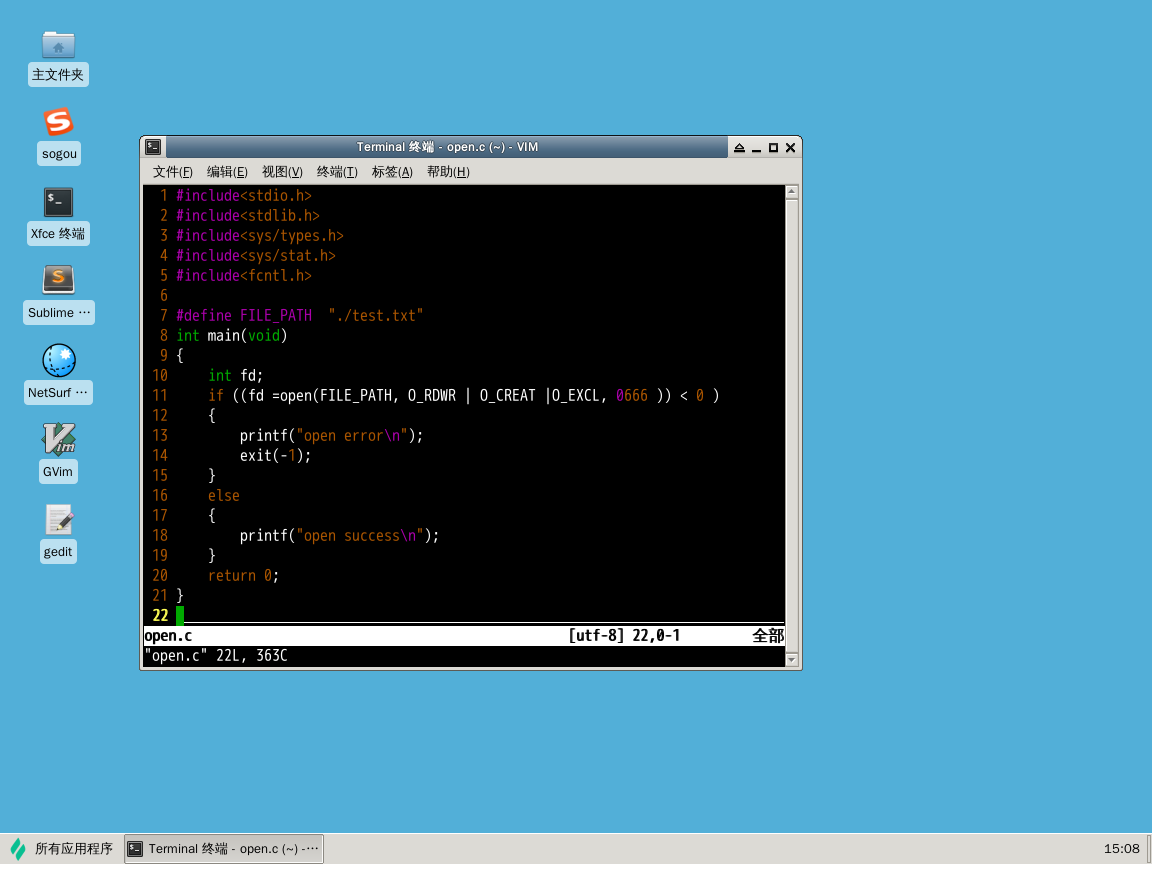The height and width of the screenshot is (896, 1152).
Task: Click the 15:08 clock in the panel
Action: (x=1121, y=849)
